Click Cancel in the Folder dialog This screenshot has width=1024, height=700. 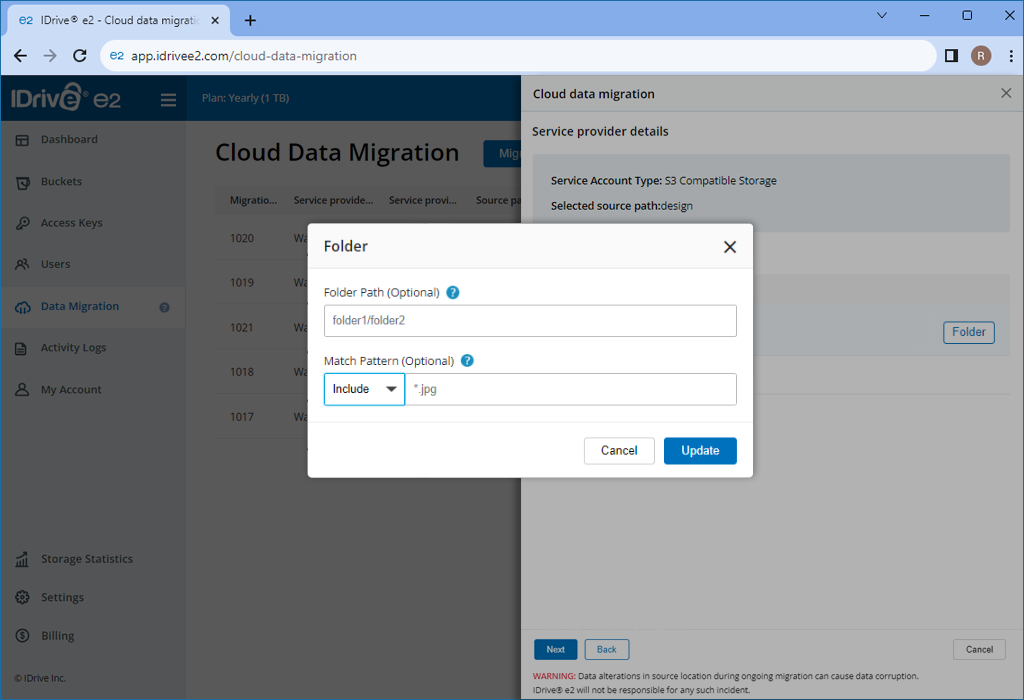click(x=619, y=451)
